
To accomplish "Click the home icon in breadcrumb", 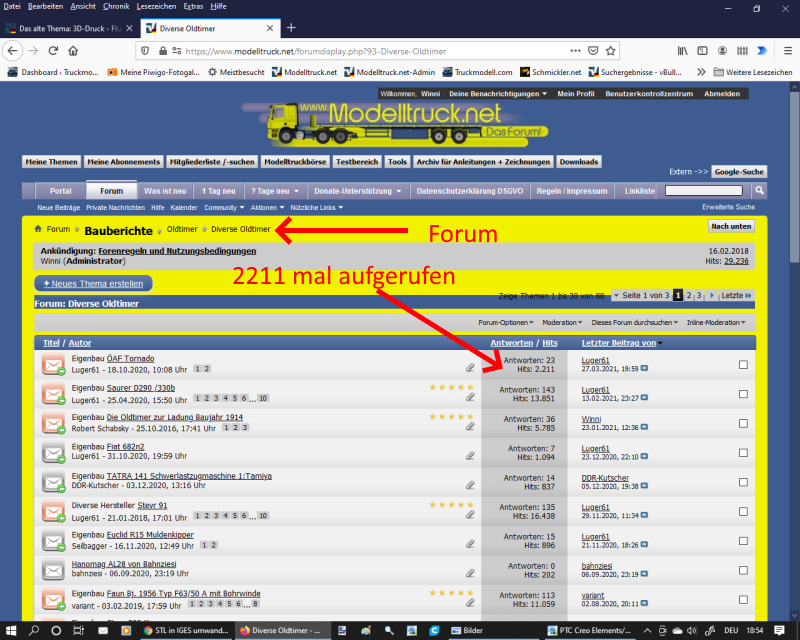I will pos(38,229).
